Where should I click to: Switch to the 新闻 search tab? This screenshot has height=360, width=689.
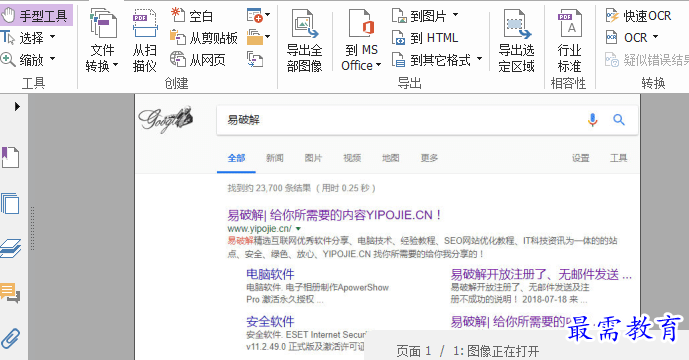pos(275,158)
